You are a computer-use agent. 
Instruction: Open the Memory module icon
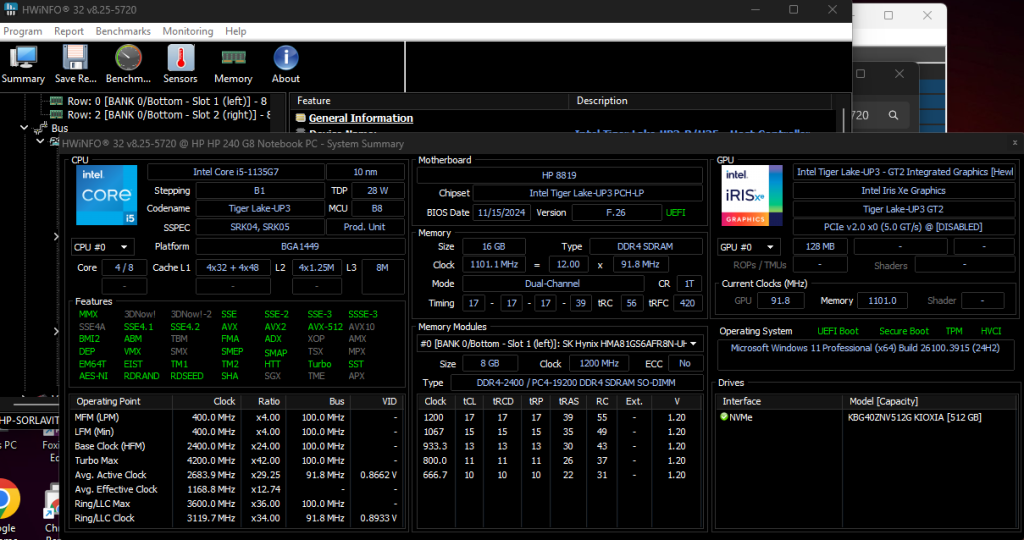click(233, 58)
